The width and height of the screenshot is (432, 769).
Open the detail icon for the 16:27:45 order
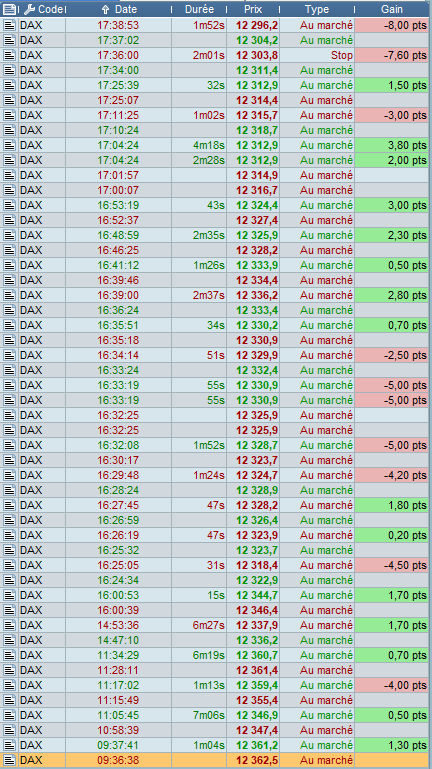coord(9,505)
